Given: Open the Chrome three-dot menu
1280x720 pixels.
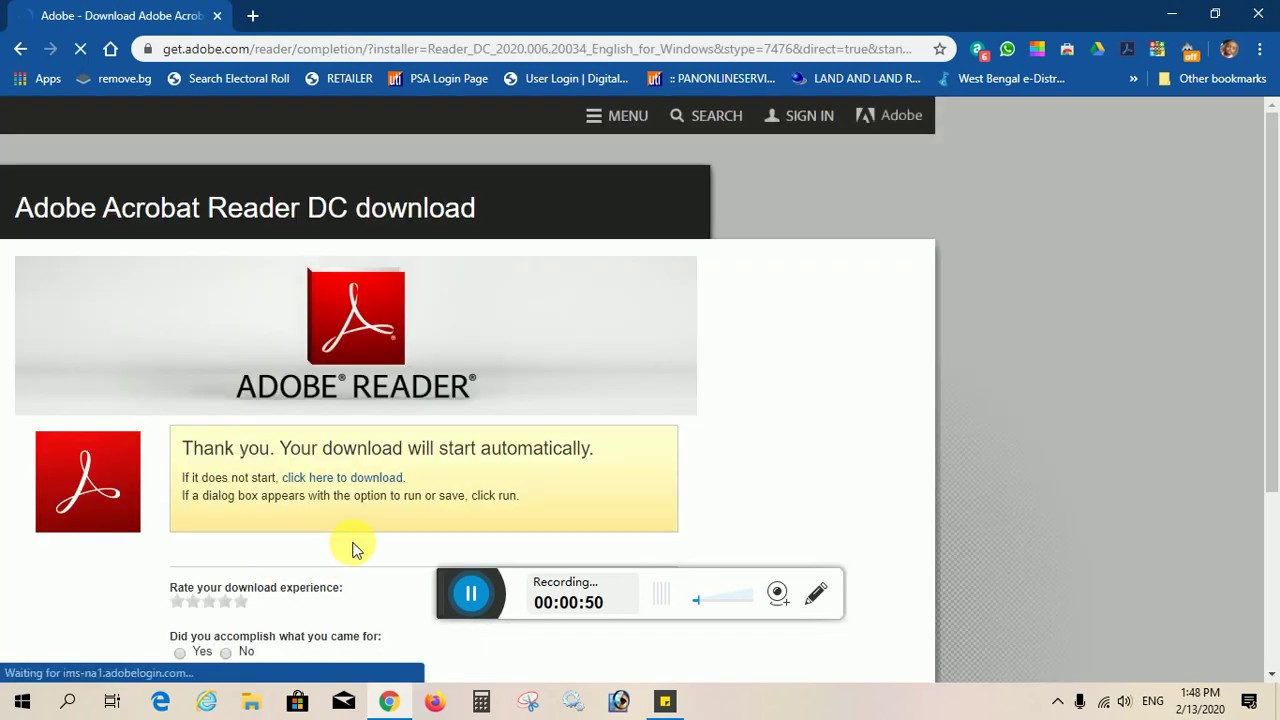Looking at the screenshot, I should [x=1259, y=49].
